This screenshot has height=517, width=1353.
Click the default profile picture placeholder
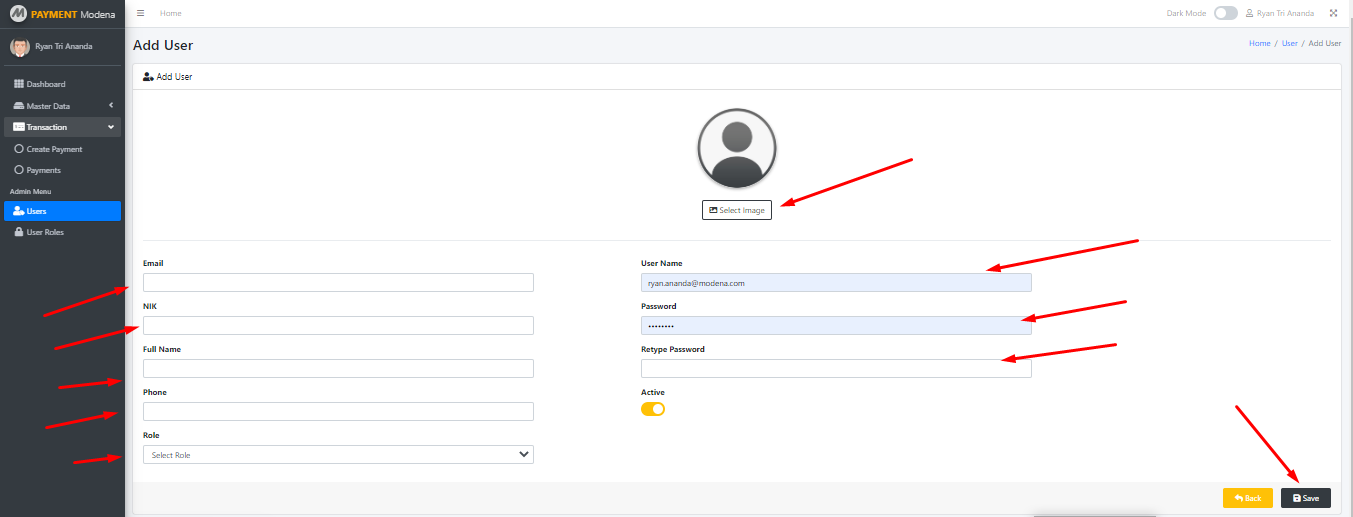[x=736, y=149]
